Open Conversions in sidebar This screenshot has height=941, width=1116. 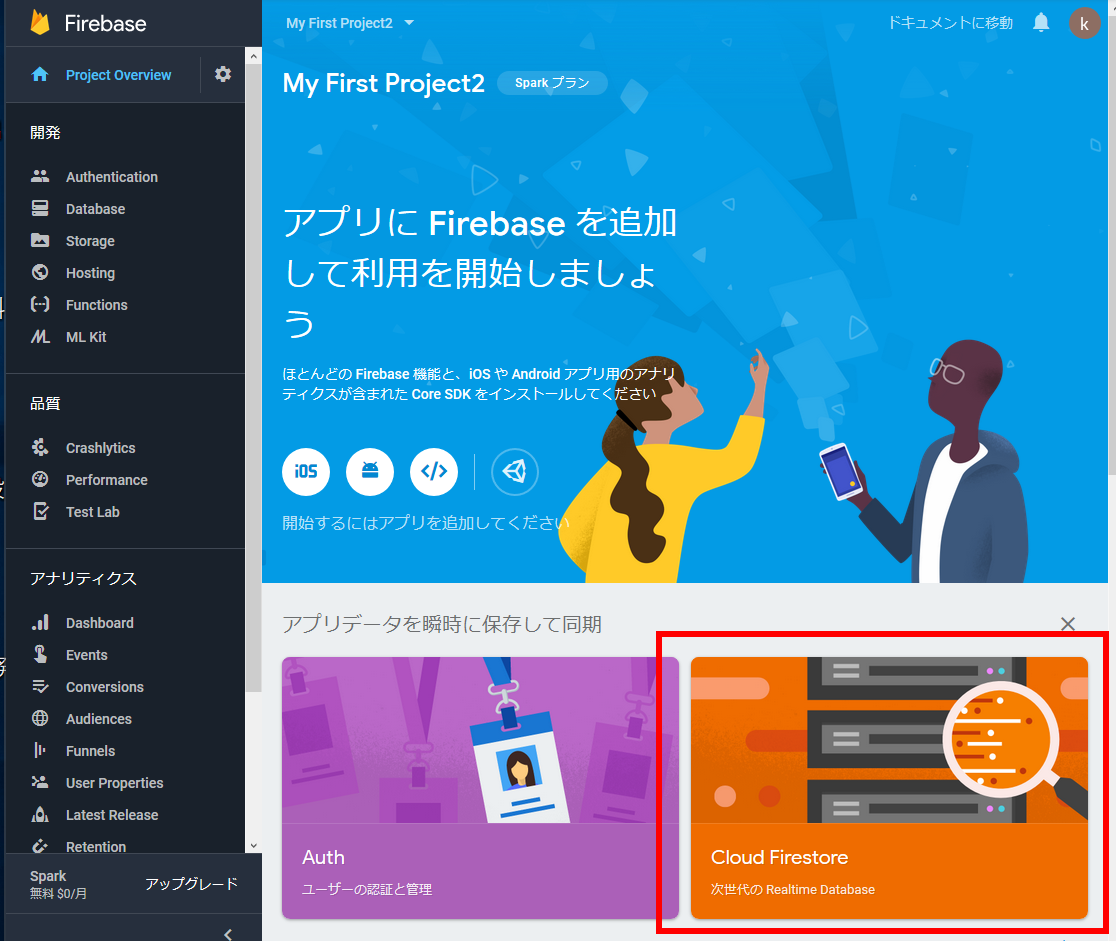(105, 687)
